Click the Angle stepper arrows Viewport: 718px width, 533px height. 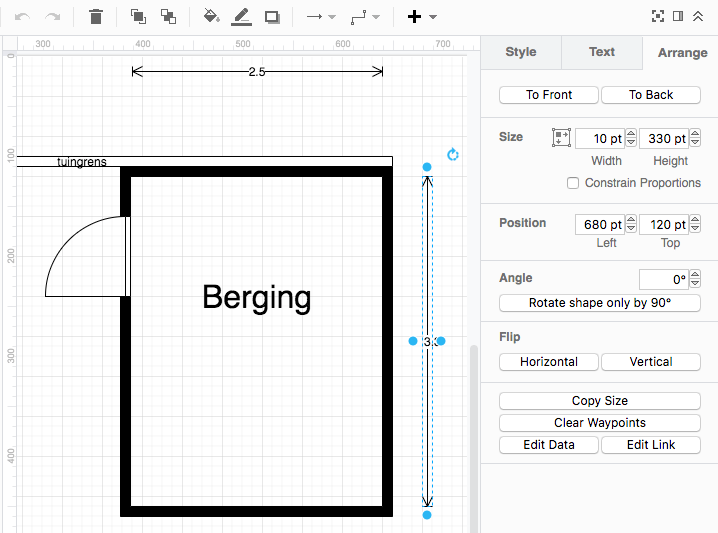[x=695, y=280]
